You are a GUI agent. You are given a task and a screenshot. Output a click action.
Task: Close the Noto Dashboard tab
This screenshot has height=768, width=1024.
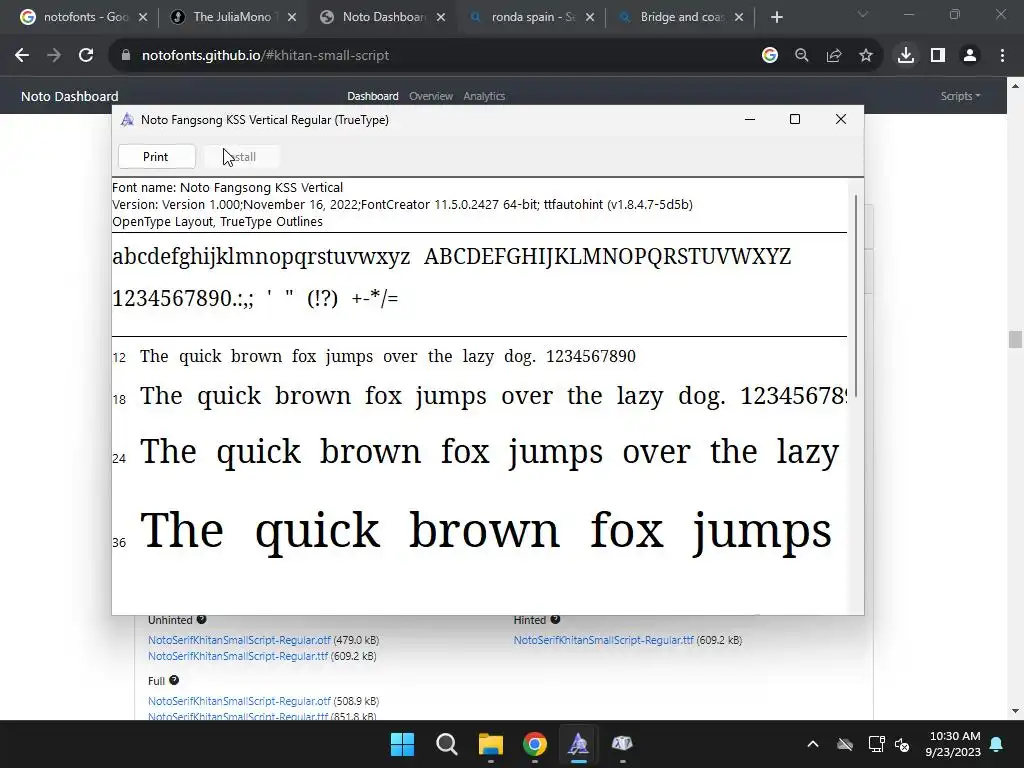(x=441, y=17)
